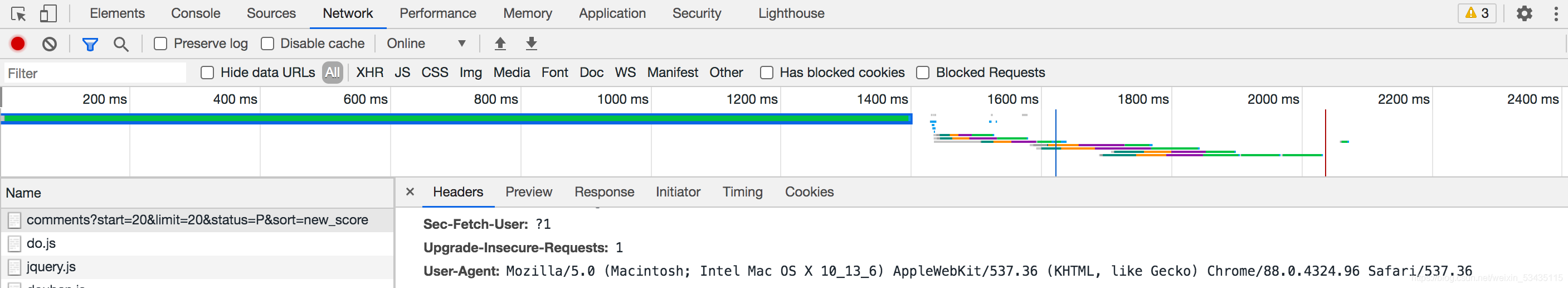This screenshot has width=1568, height=288.
Task: Show the Timing detail tab
Action: coord(742,191)
